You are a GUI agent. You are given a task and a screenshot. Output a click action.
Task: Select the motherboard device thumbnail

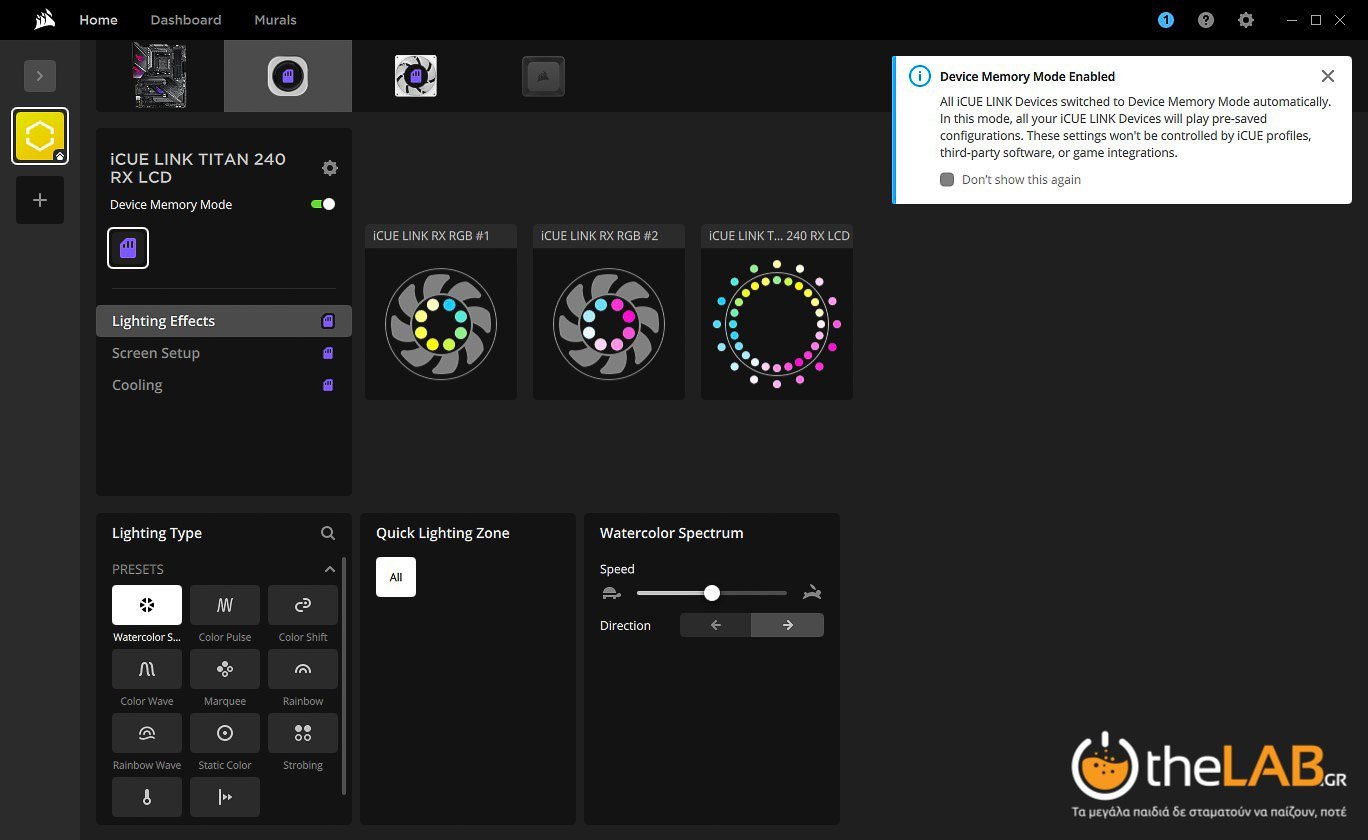[x=160, y=76]
